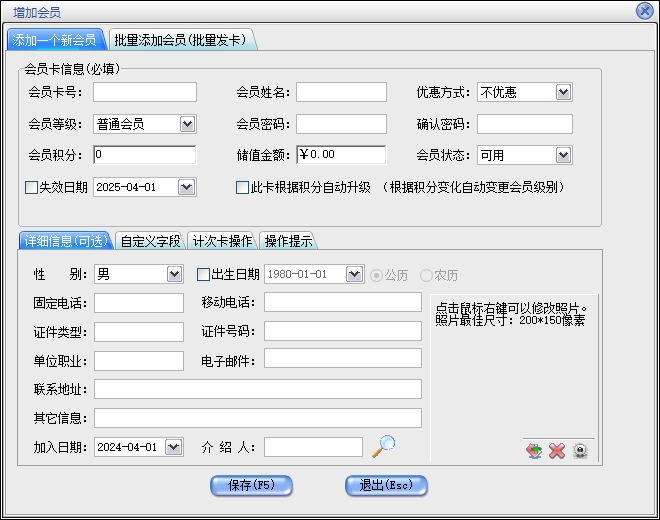Image resolution: width=660 pixels, height=520 pixels.
Task: Select the 公历 radio button
Action: coord(377,274)
